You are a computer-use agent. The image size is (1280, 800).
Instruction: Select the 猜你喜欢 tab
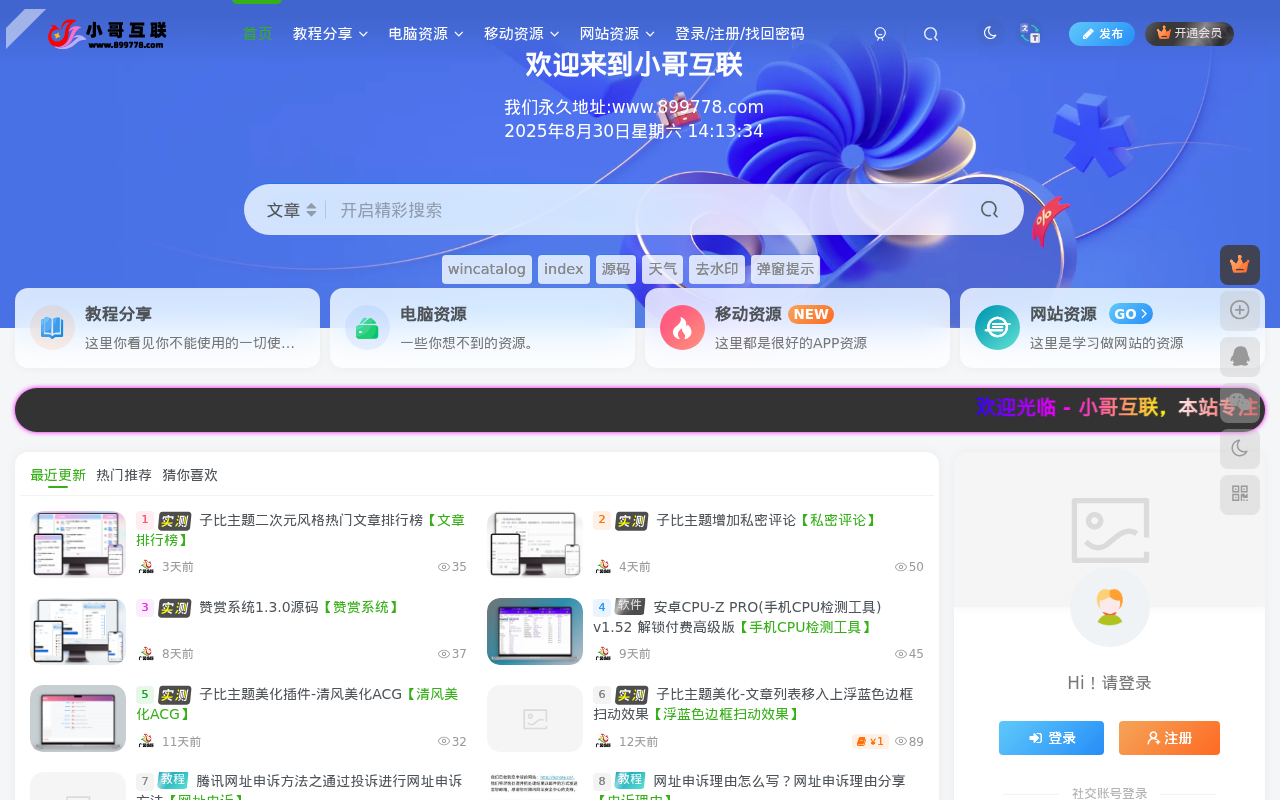190,475
